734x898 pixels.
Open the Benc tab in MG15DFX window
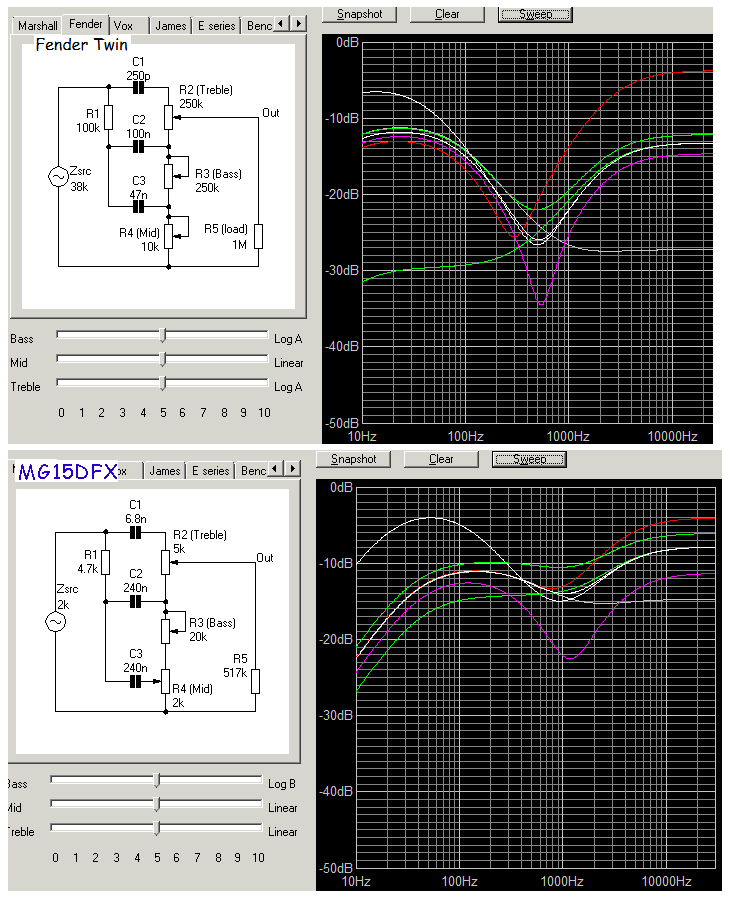[x=253, y=471]
